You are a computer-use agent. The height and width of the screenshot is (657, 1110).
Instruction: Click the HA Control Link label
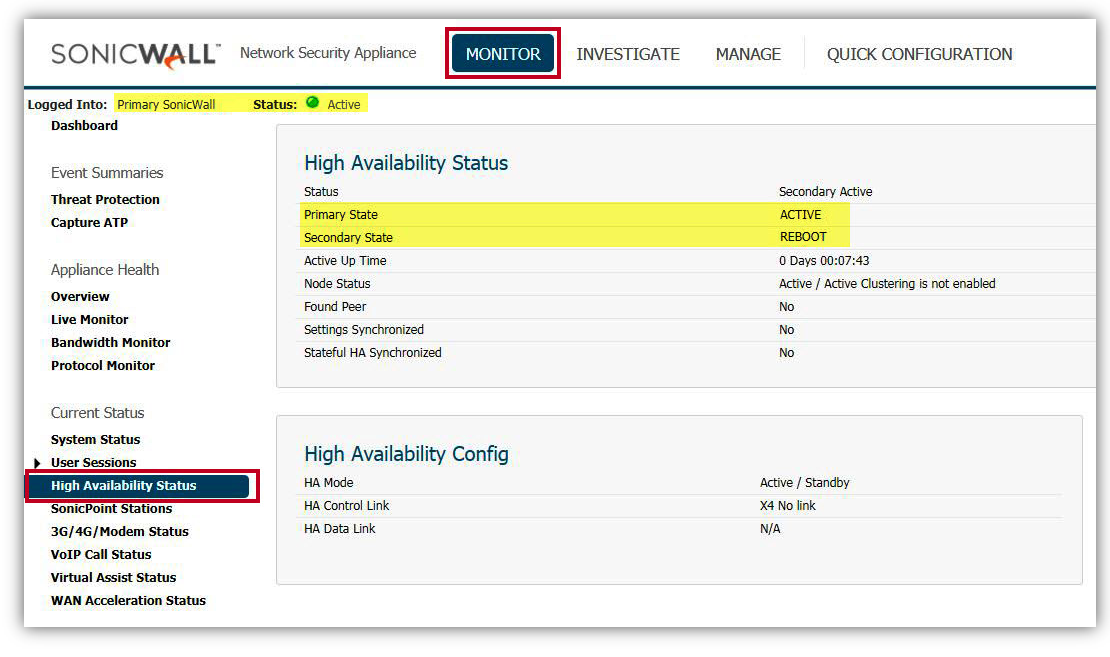(x=347, y=505)
